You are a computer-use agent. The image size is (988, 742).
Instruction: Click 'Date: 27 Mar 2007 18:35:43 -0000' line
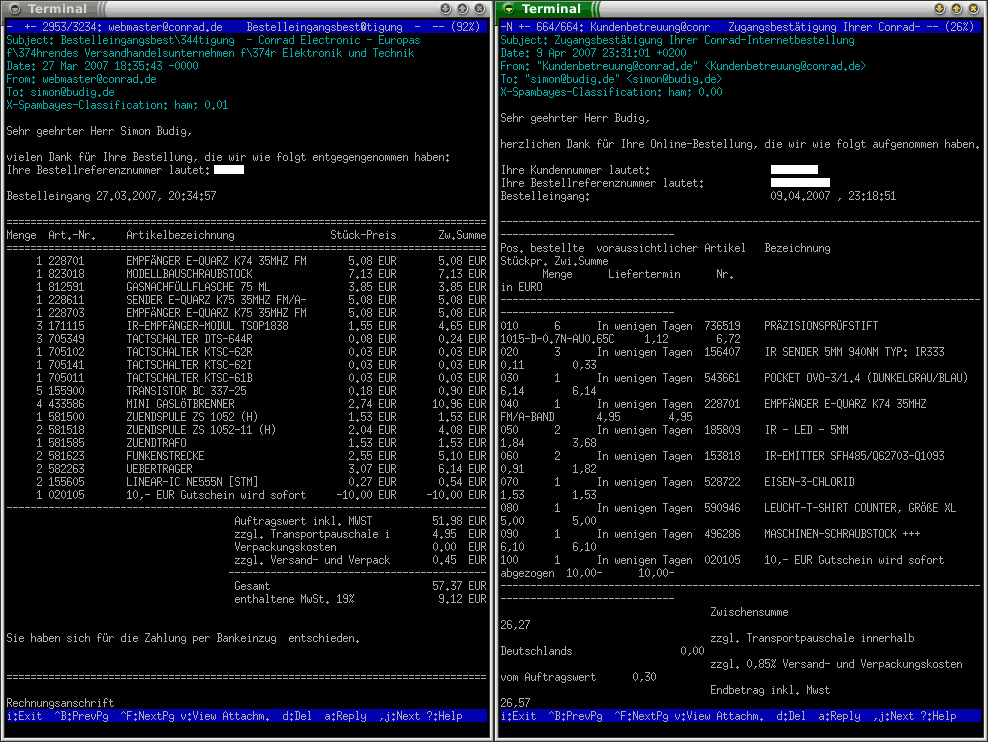tap(102, 66)
